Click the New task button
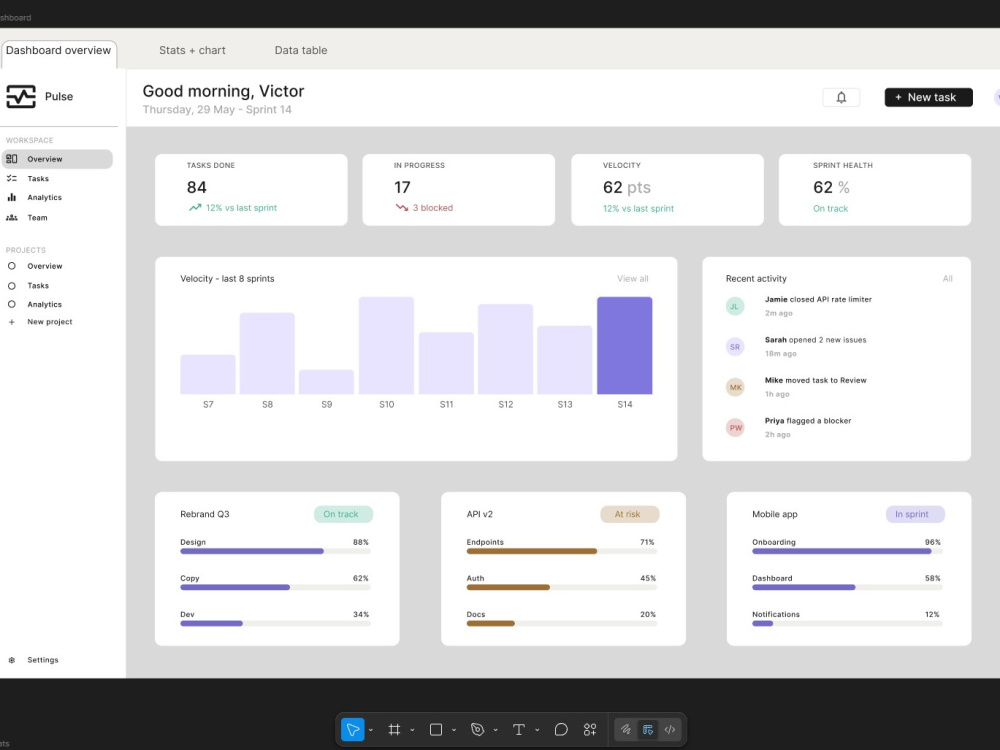 [928, 98]
